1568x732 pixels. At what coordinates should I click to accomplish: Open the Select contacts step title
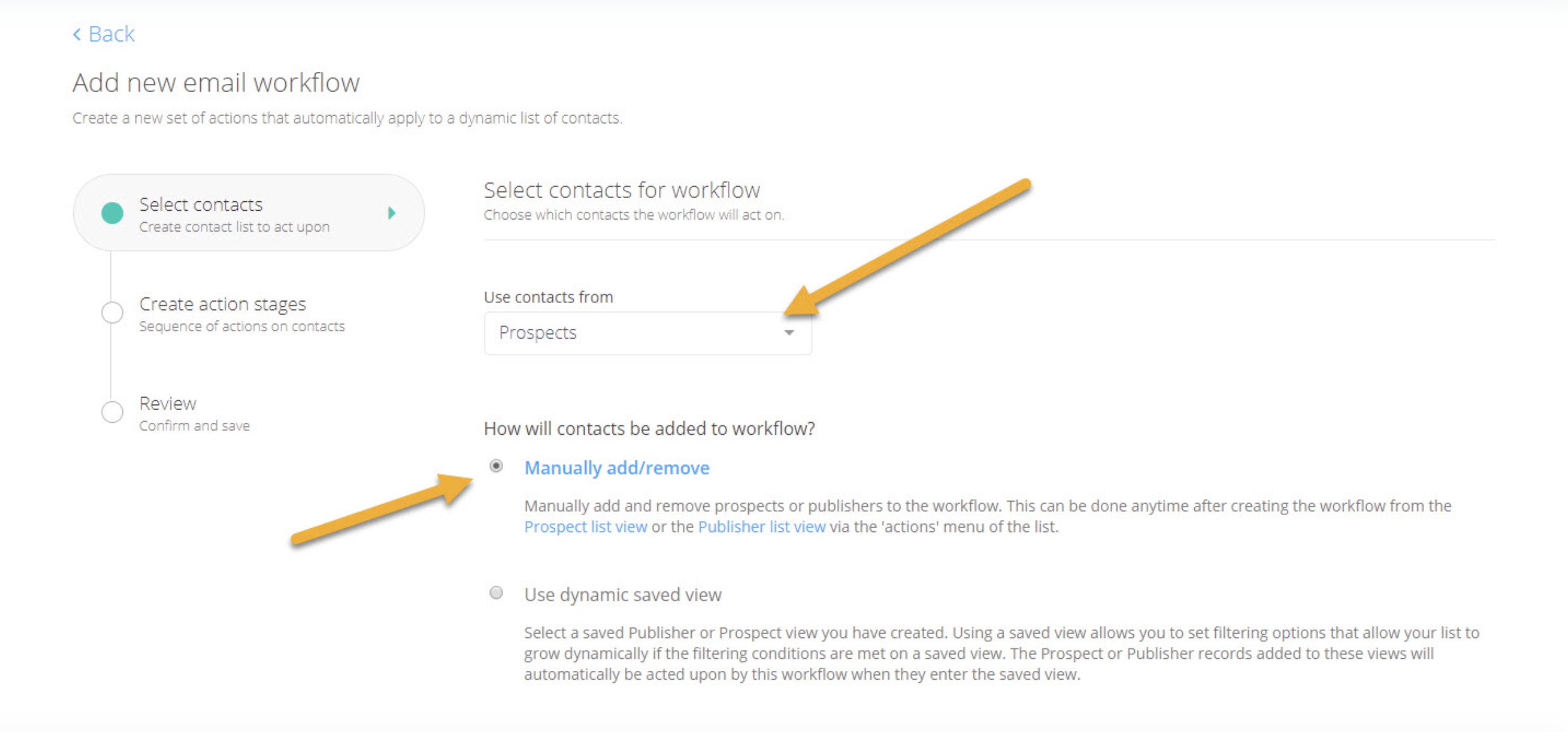coord(201,204)
